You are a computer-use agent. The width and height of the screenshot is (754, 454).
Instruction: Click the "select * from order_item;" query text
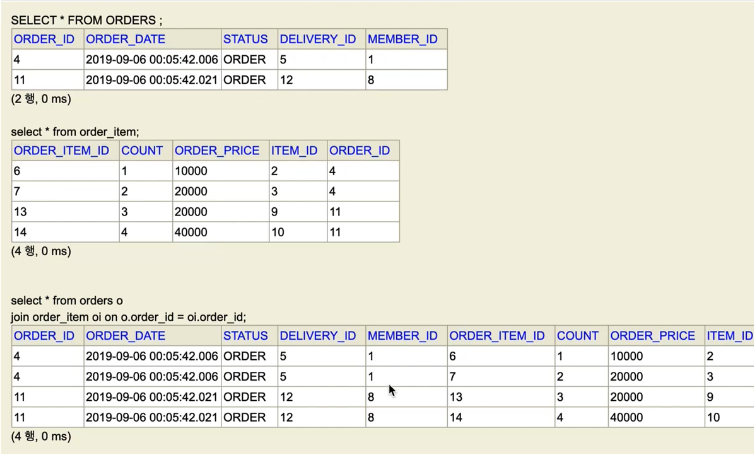(x=75, y=132)
